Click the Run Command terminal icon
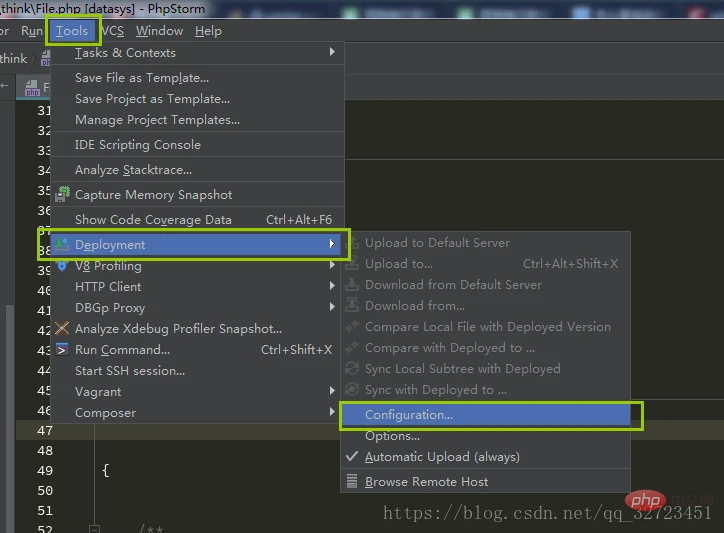The width and height of the screenshot is (724, 533). pos(62,350)
